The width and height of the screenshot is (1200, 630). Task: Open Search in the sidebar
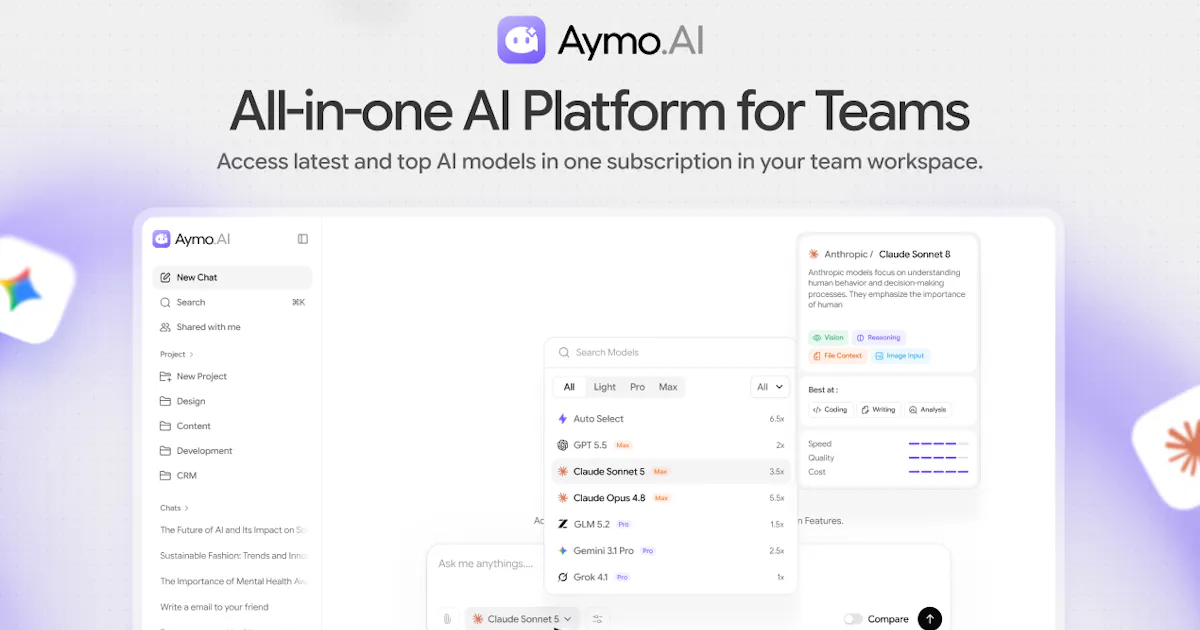[232, 302]
